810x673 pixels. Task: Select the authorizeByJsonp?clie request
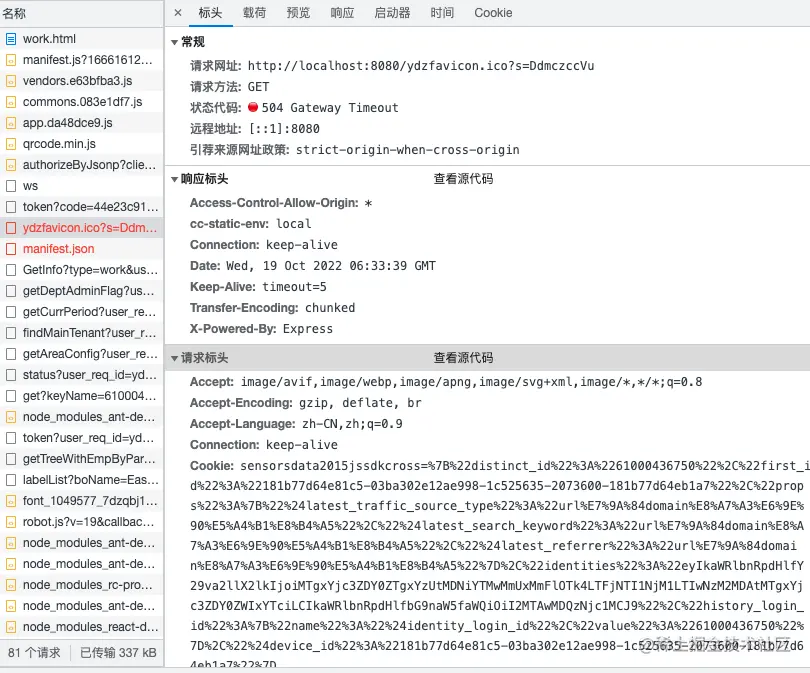point(82,165)
